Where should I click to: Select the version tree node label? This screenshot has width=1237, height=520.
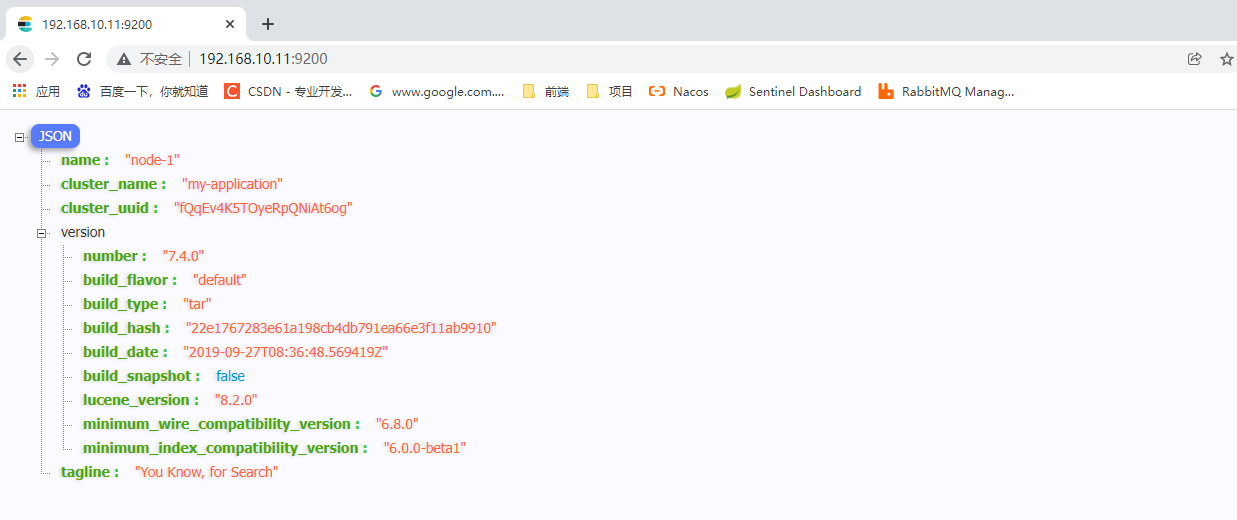point(83,232)
